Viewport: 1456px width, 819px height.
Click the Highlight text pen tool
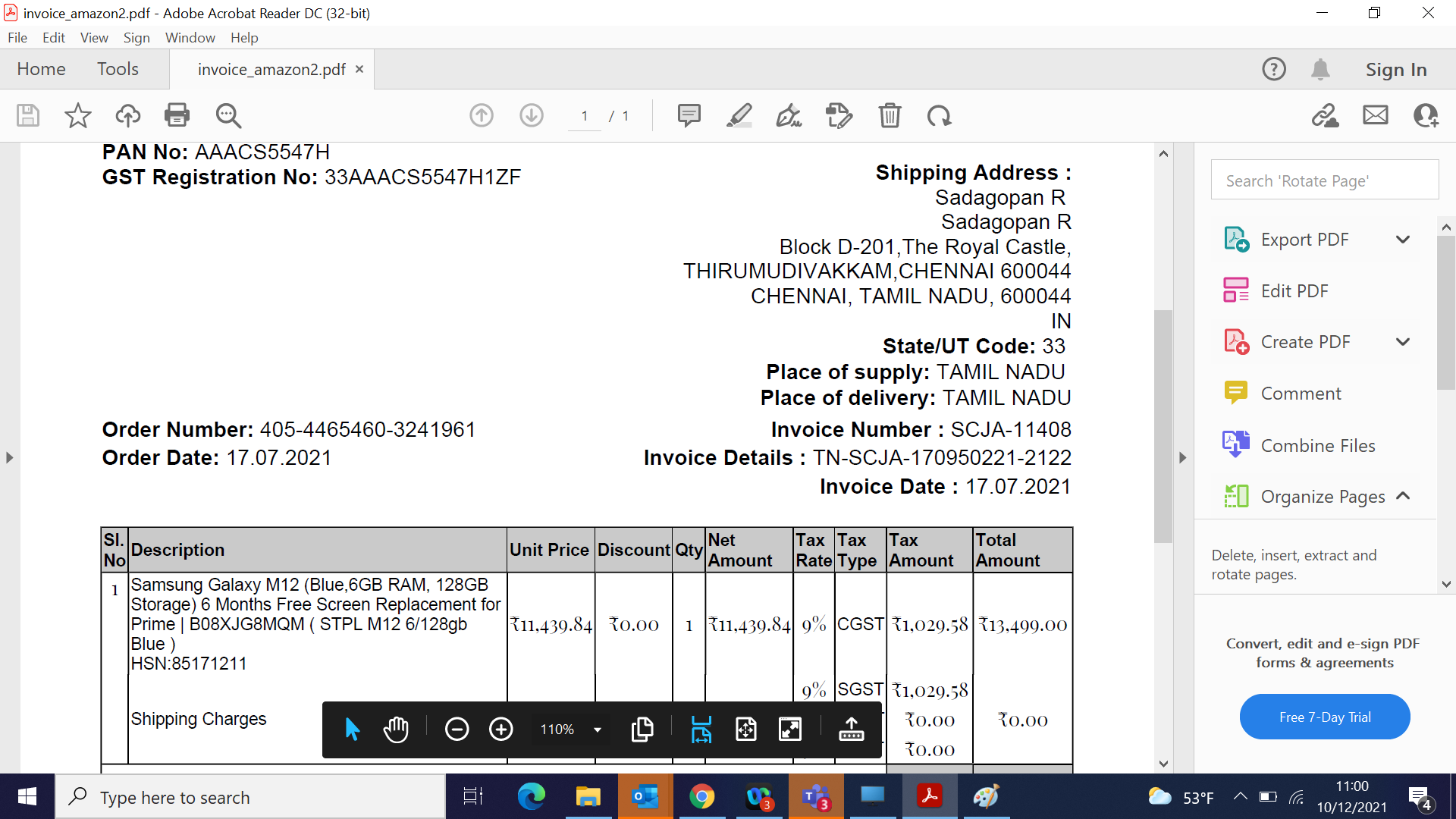pos(739,115)
